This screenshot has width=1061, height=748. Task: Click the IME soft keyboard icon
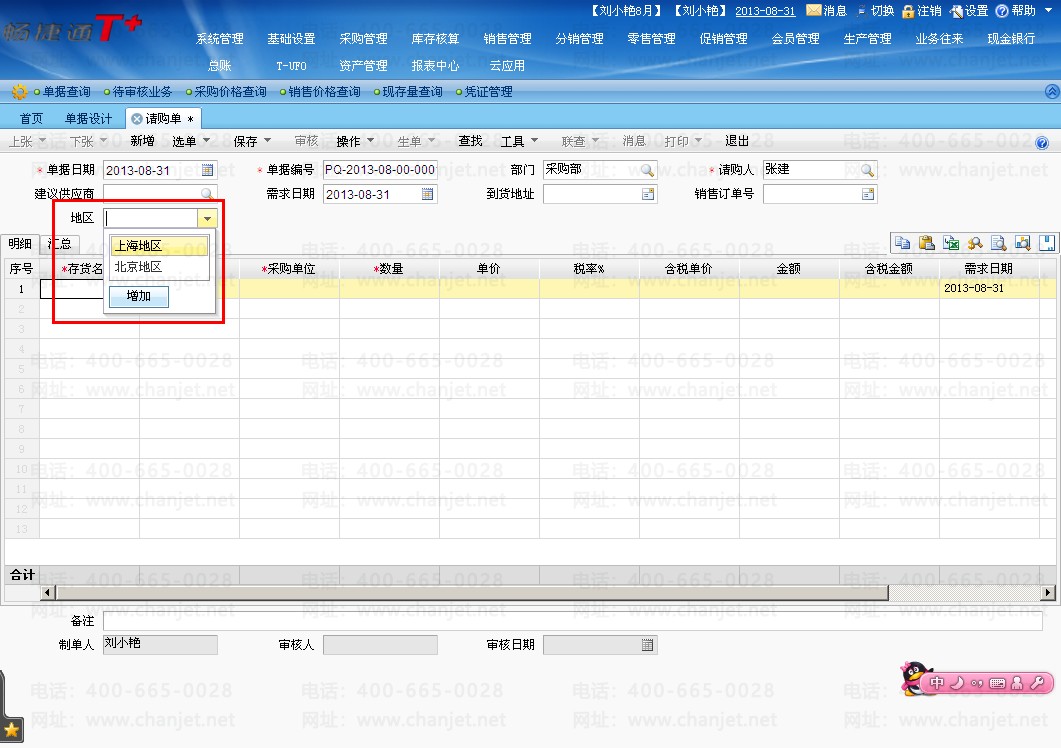point(997,684)
